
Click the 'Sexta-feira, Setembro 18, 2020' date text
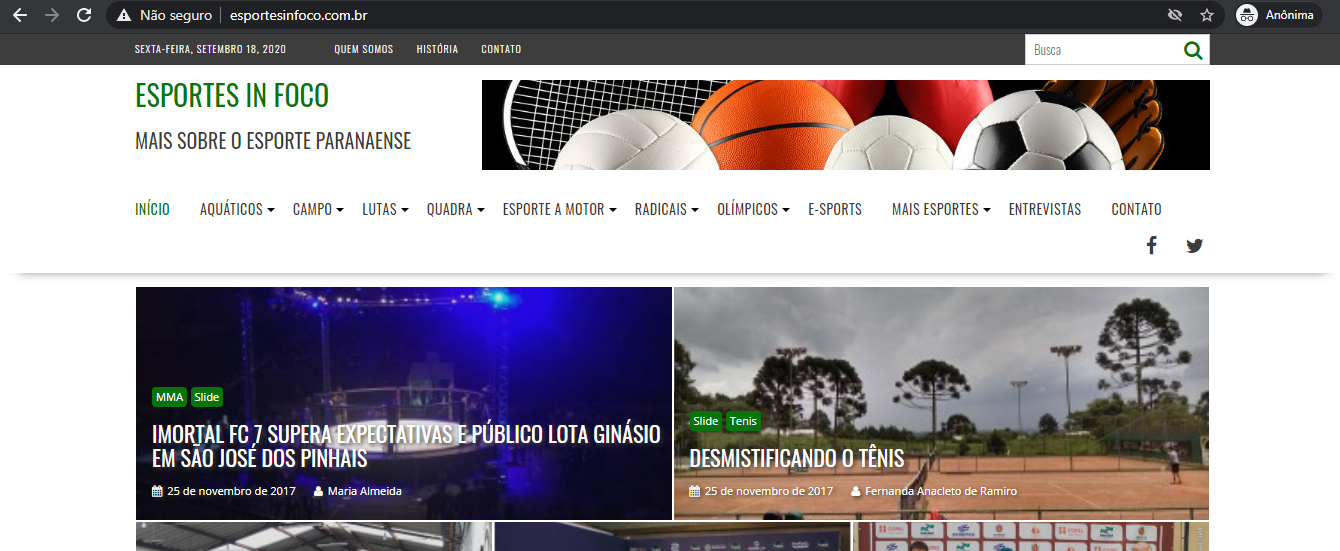tap(210, 49)
